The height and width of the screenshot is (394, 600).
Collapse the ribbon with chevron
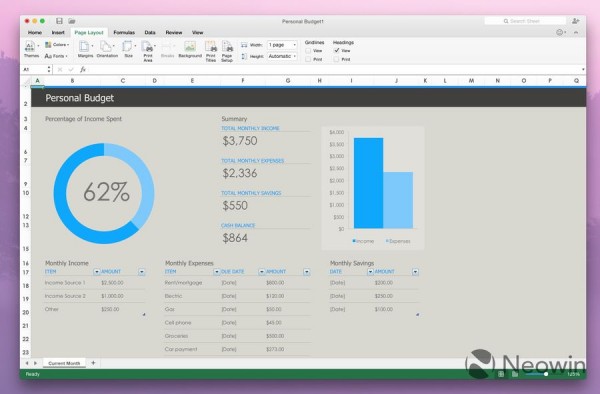click(576, 33)
